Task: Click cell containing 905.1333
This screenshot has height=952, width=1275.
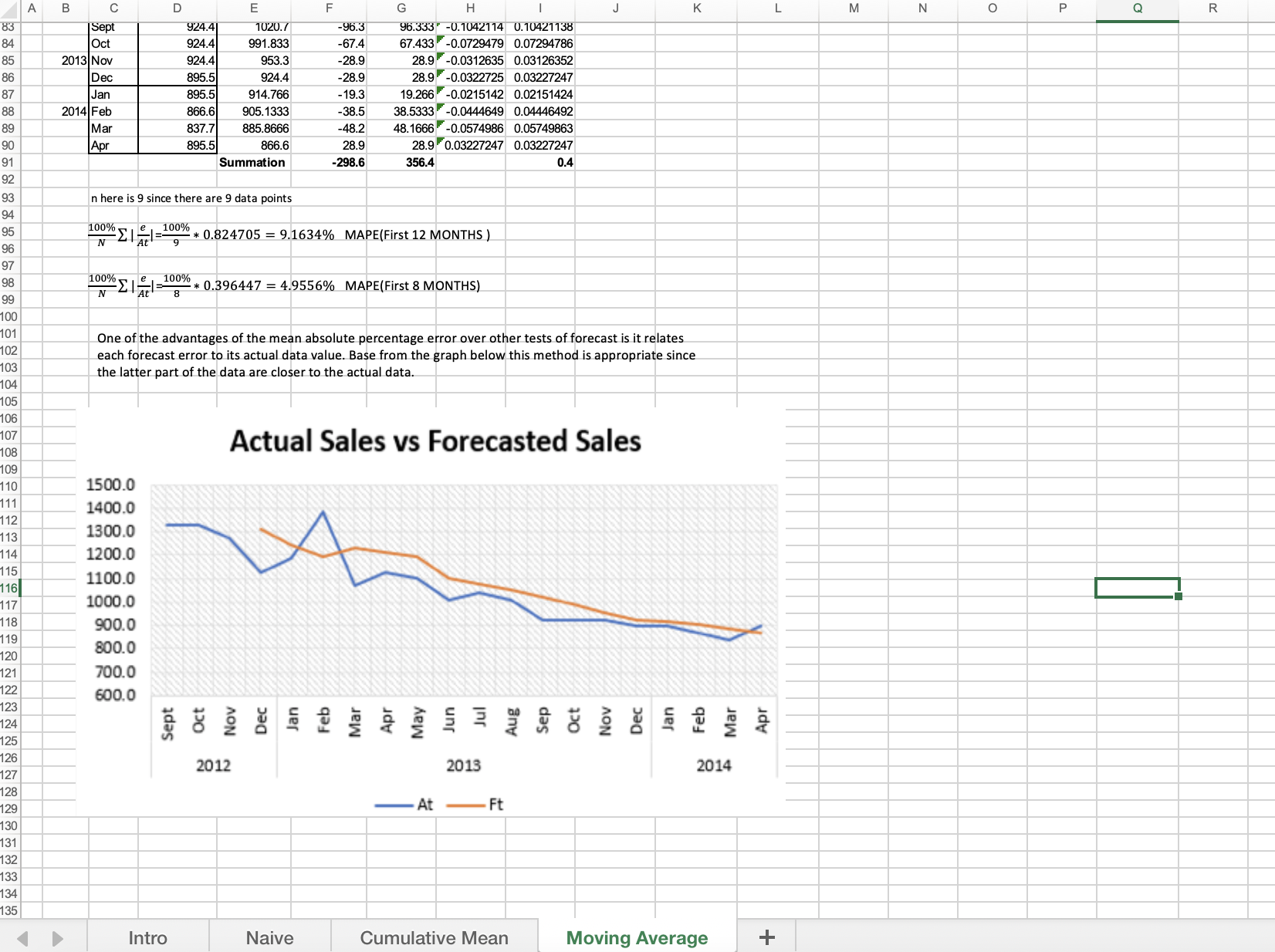Action: pos(254,111)
